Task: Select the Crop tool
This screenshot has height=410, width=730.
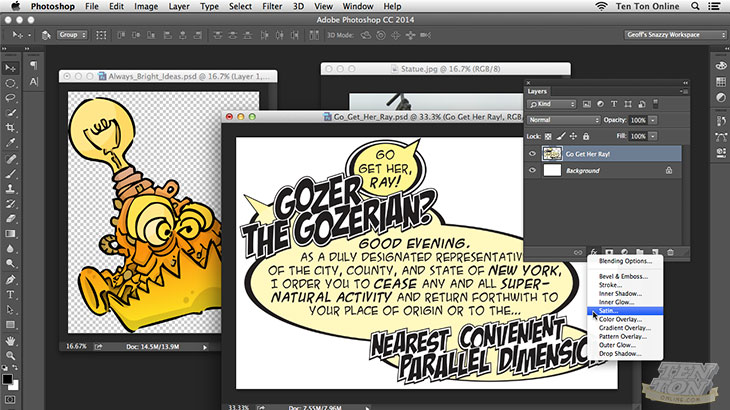Action: coord(12,128)
